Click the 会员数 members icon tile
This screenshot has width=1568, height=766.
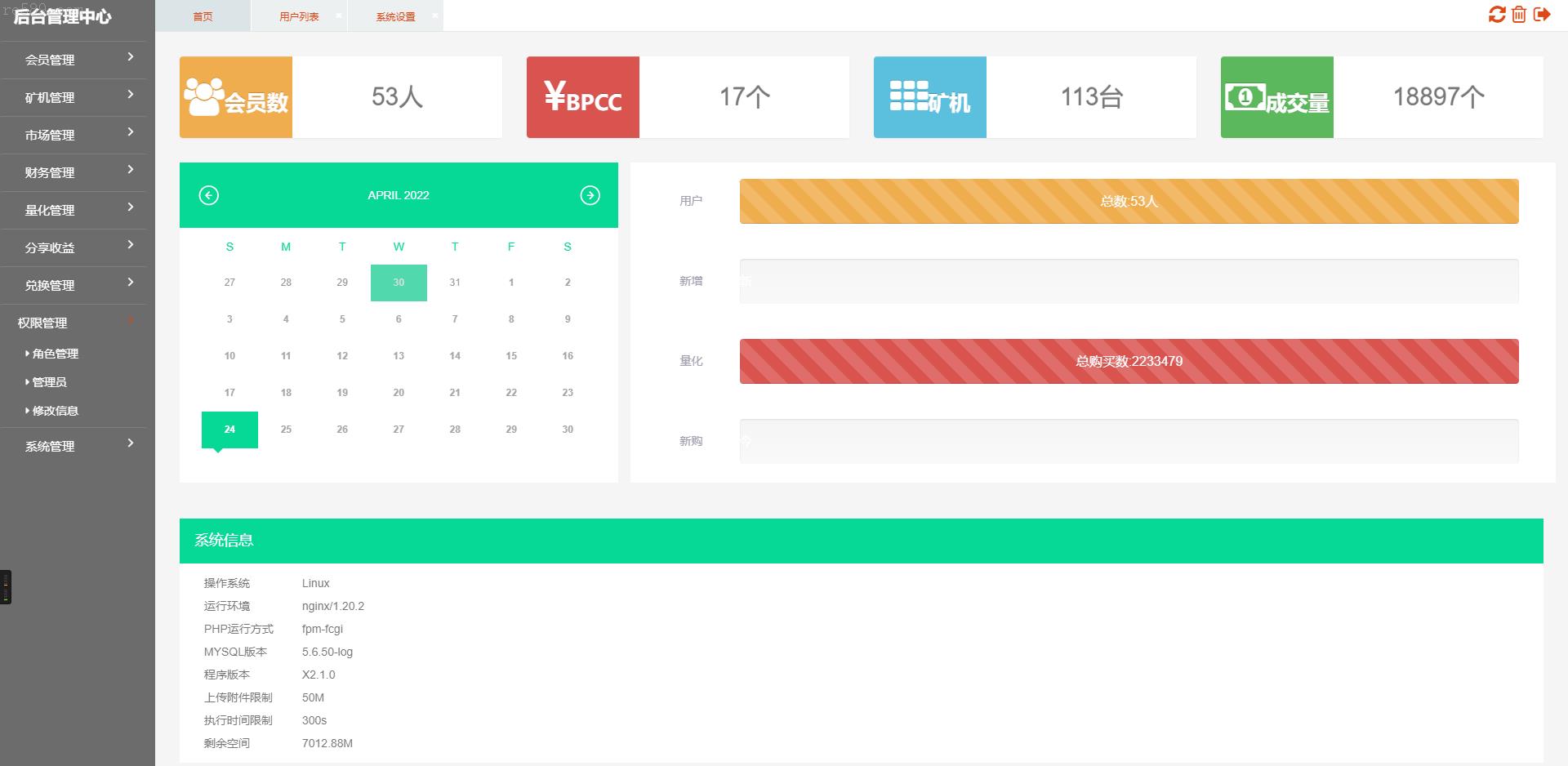tap(236, 97)
